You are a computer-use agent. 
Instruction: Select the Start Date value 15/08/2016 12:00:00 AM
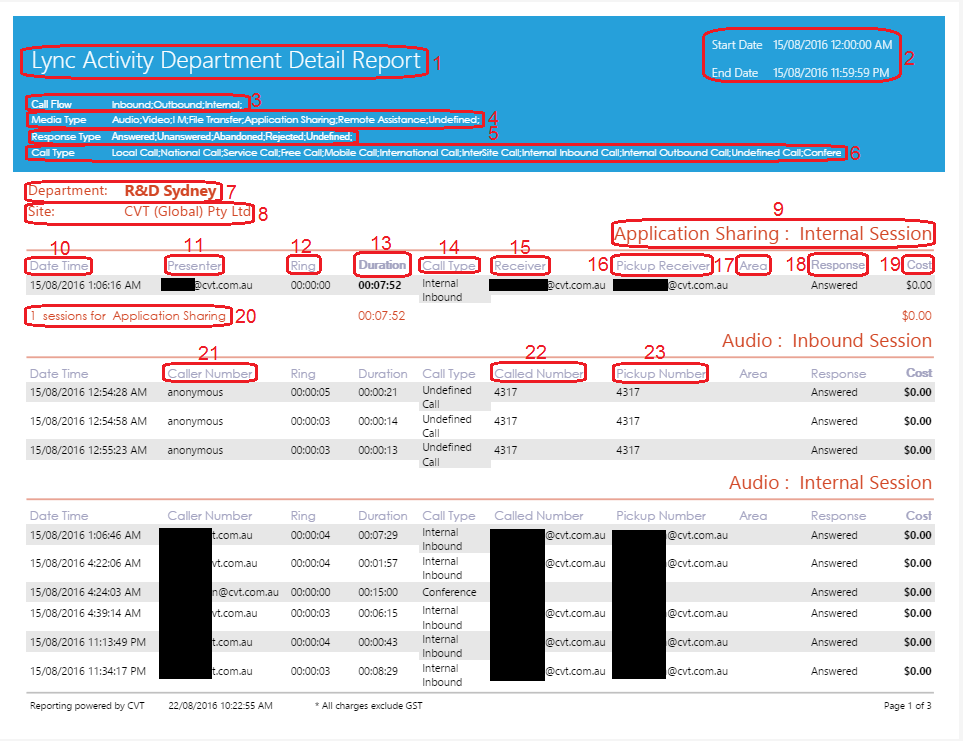pos(832,45)
